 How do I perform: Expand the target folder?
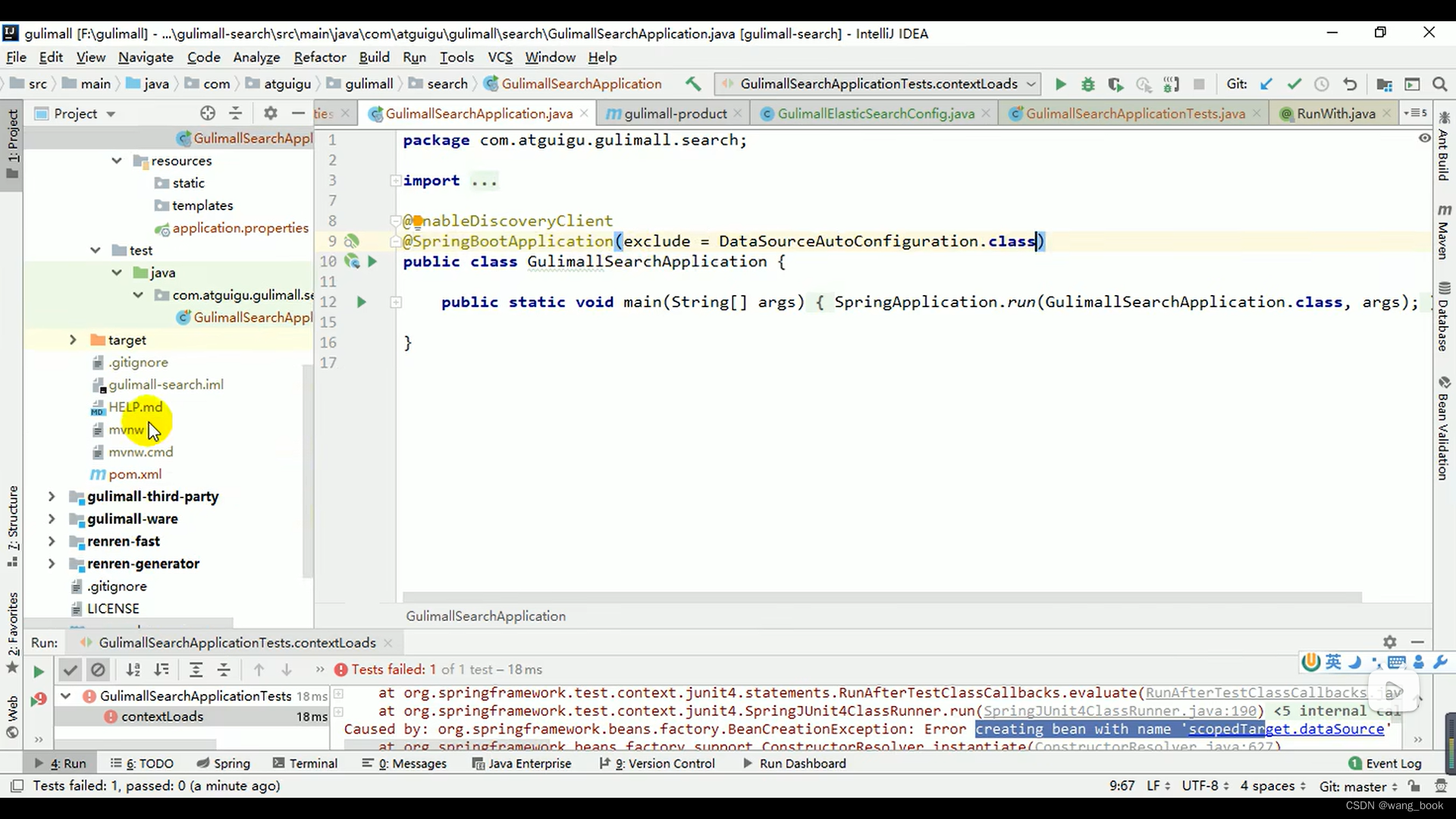[73, 340]
